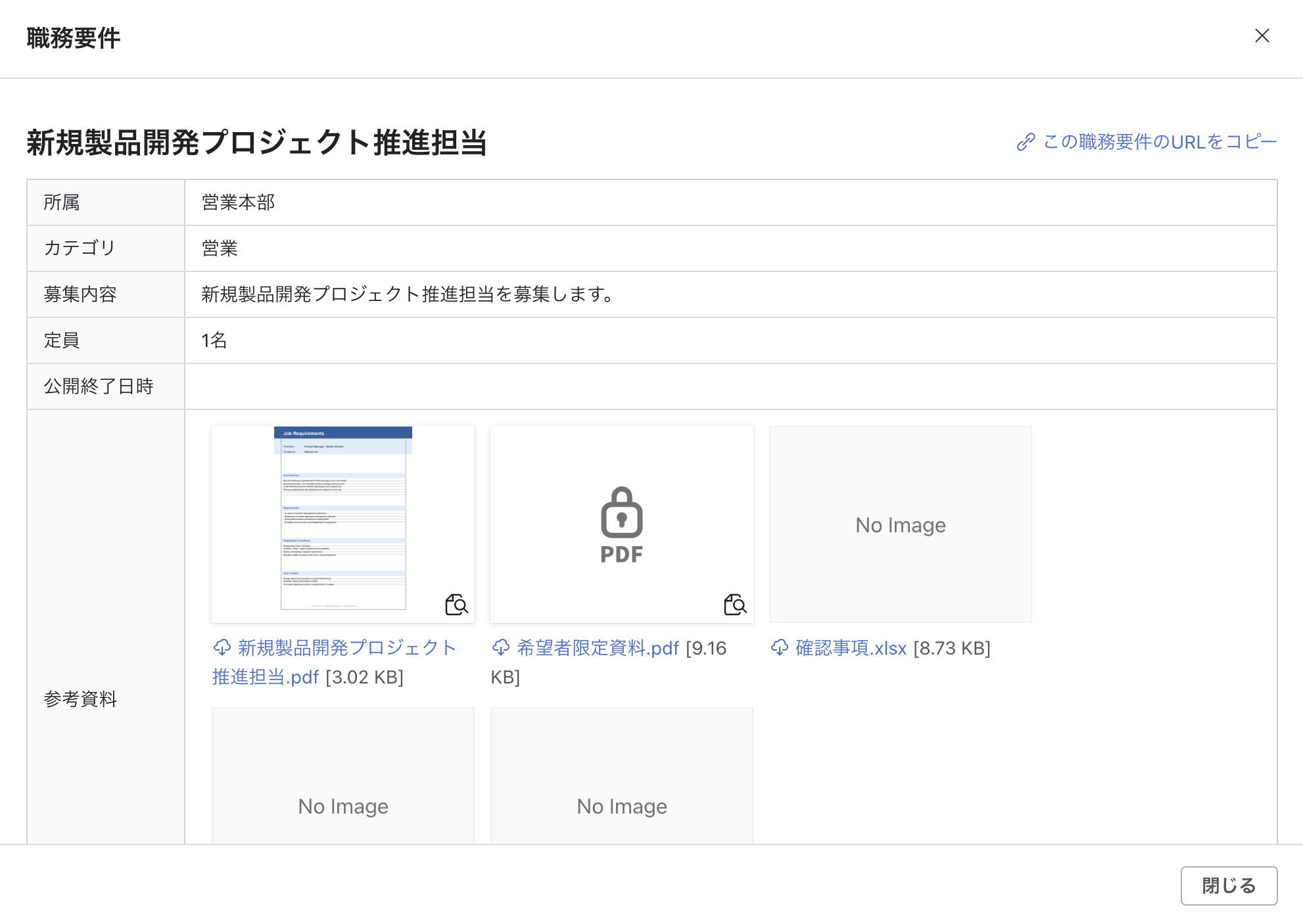The width and height of the screenshot is (1303, 924).
Task: Click the download icon for 新規製品開発プロジェクト推進担当.pdf
Action: [x=224, y=648]
